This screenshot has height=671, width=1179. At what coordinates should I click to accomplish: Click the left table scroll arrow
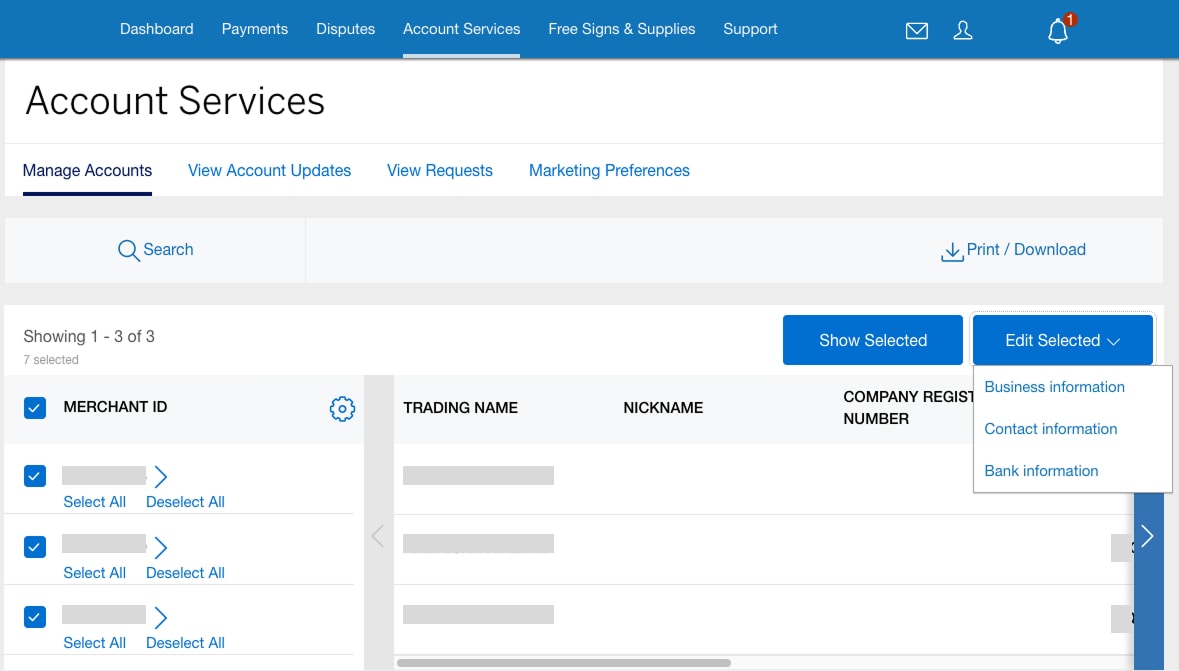pos(378,536)
